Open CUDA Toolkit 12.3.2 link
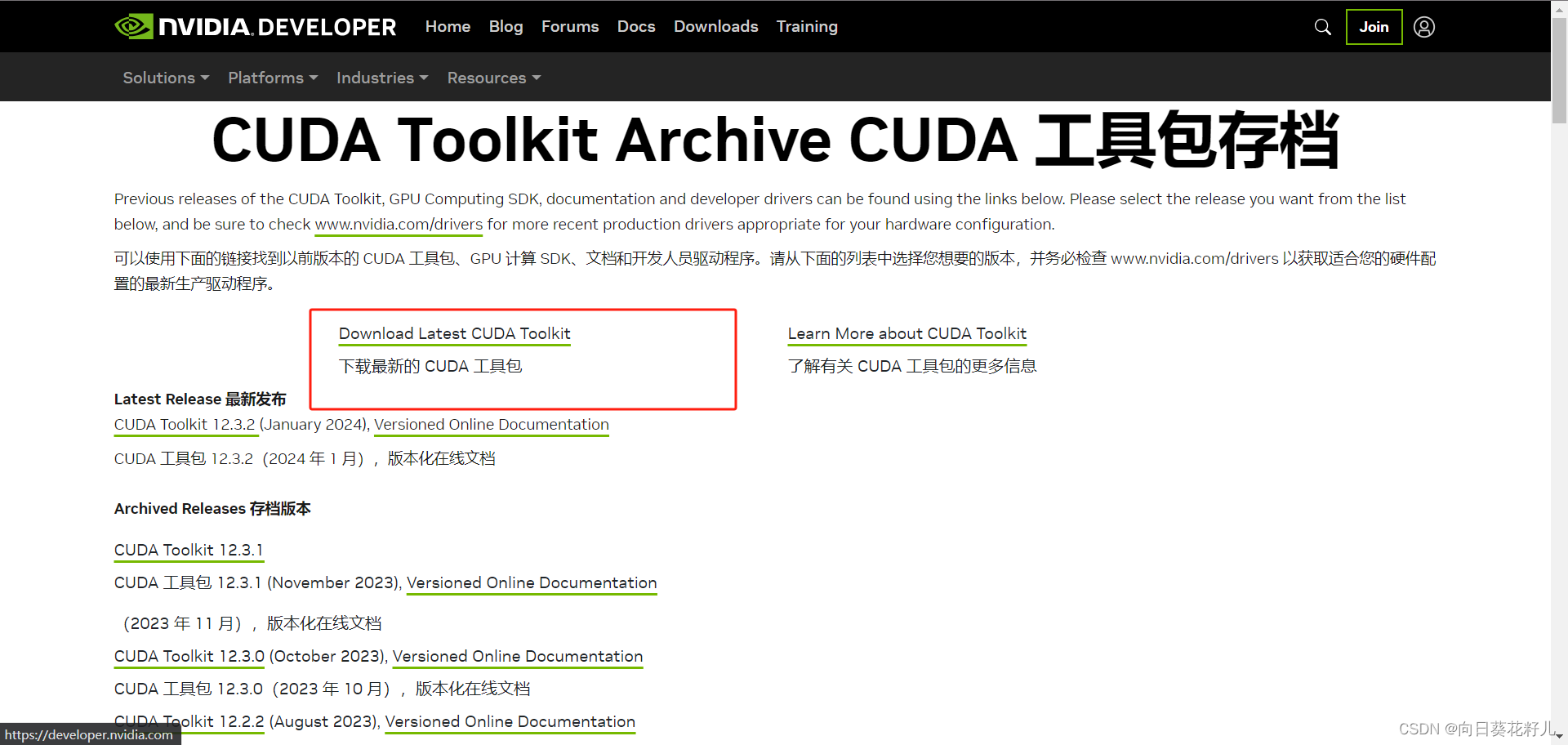The width and height of the screenshot is (1568, 745). [185, 425]
